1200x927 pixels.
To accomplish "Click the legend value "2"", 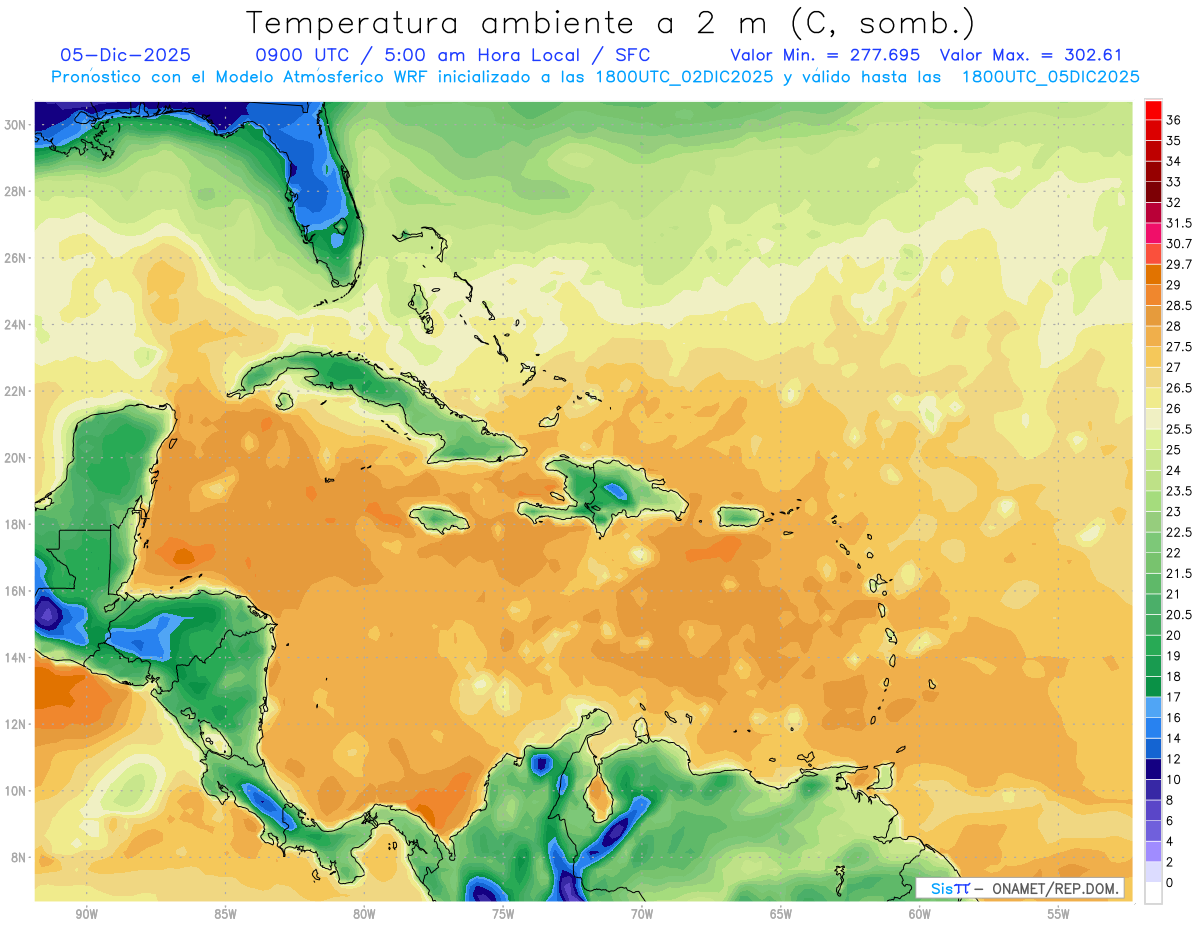I will [x=1170, y=862].
